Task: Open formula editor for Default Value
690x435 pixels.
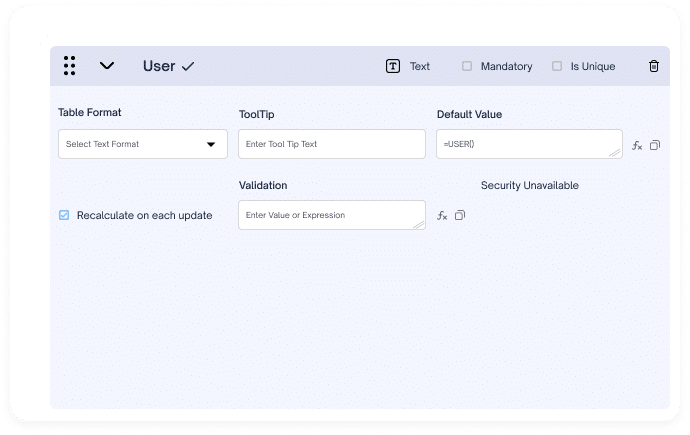Action: click(637, 145)
